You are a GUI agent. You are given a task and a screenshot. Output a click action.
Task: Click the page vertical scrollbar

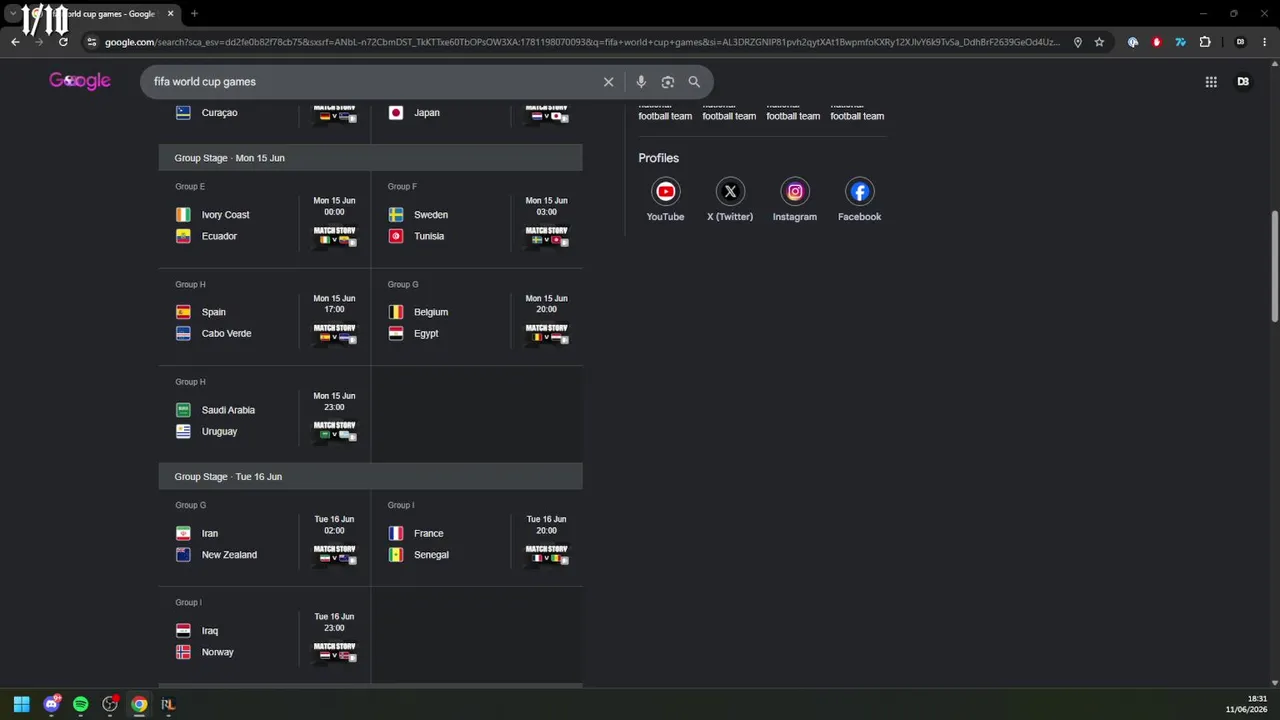click(x=1274, y=266)
